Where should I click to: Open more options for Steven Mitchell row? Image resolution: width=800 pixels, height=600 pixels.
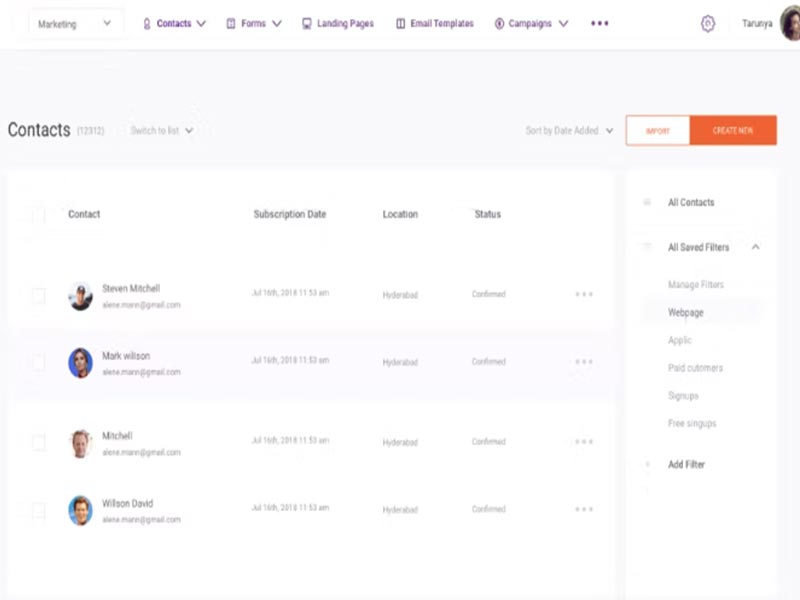point(584,294)
